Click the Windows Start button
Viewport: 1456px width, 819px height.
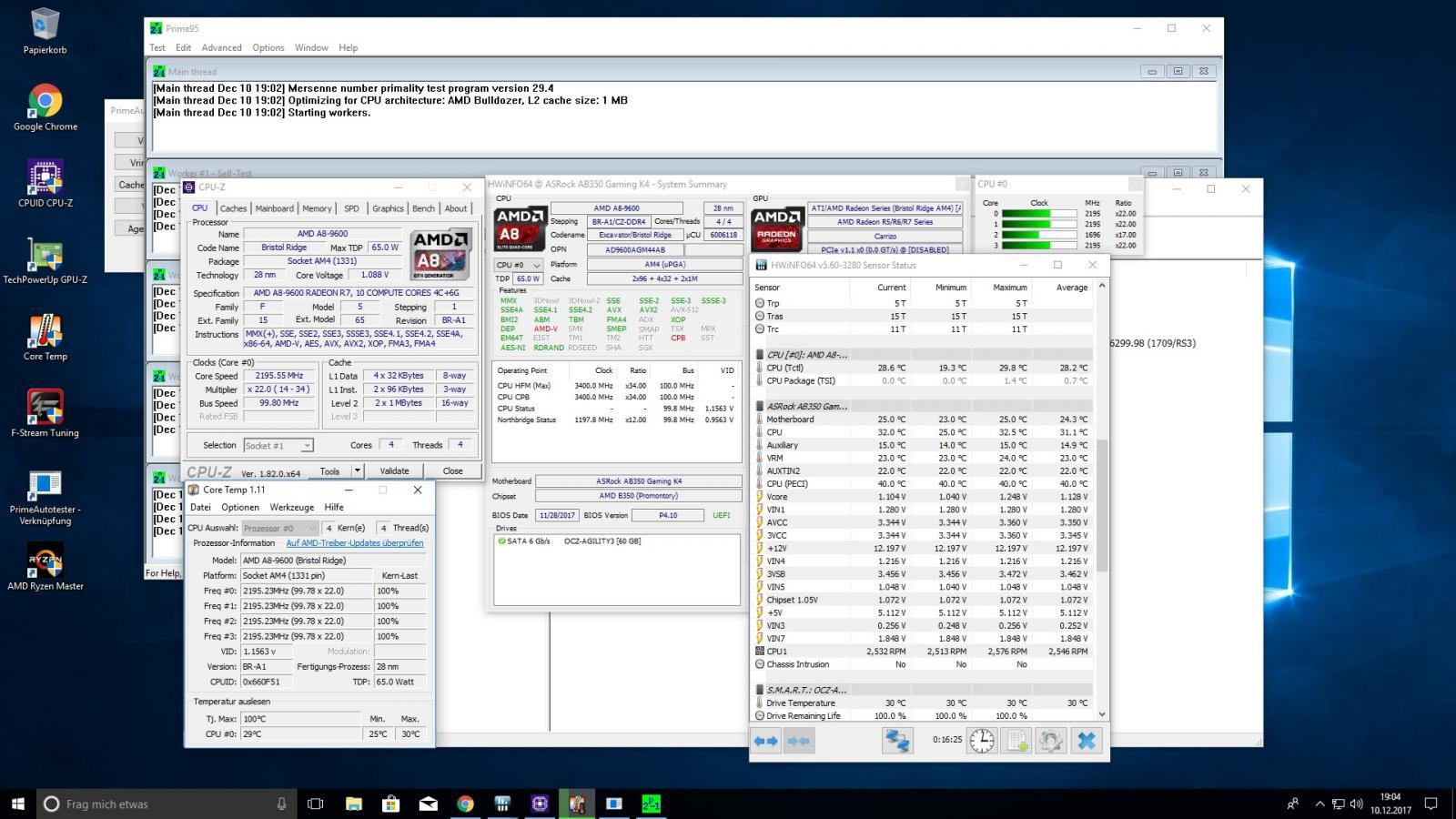[x=18, y=804]
